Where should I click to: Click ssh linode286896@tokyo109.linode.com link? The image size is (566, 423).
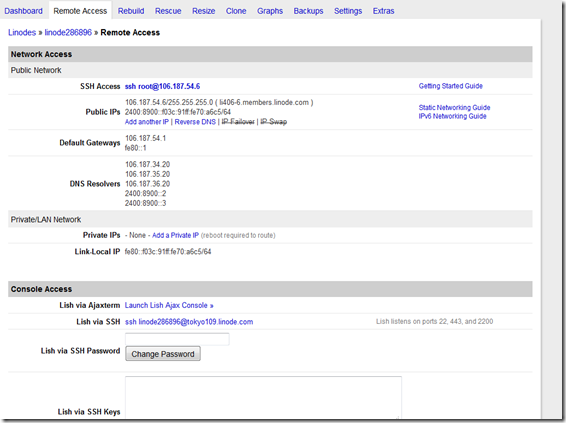click(189, 322)
